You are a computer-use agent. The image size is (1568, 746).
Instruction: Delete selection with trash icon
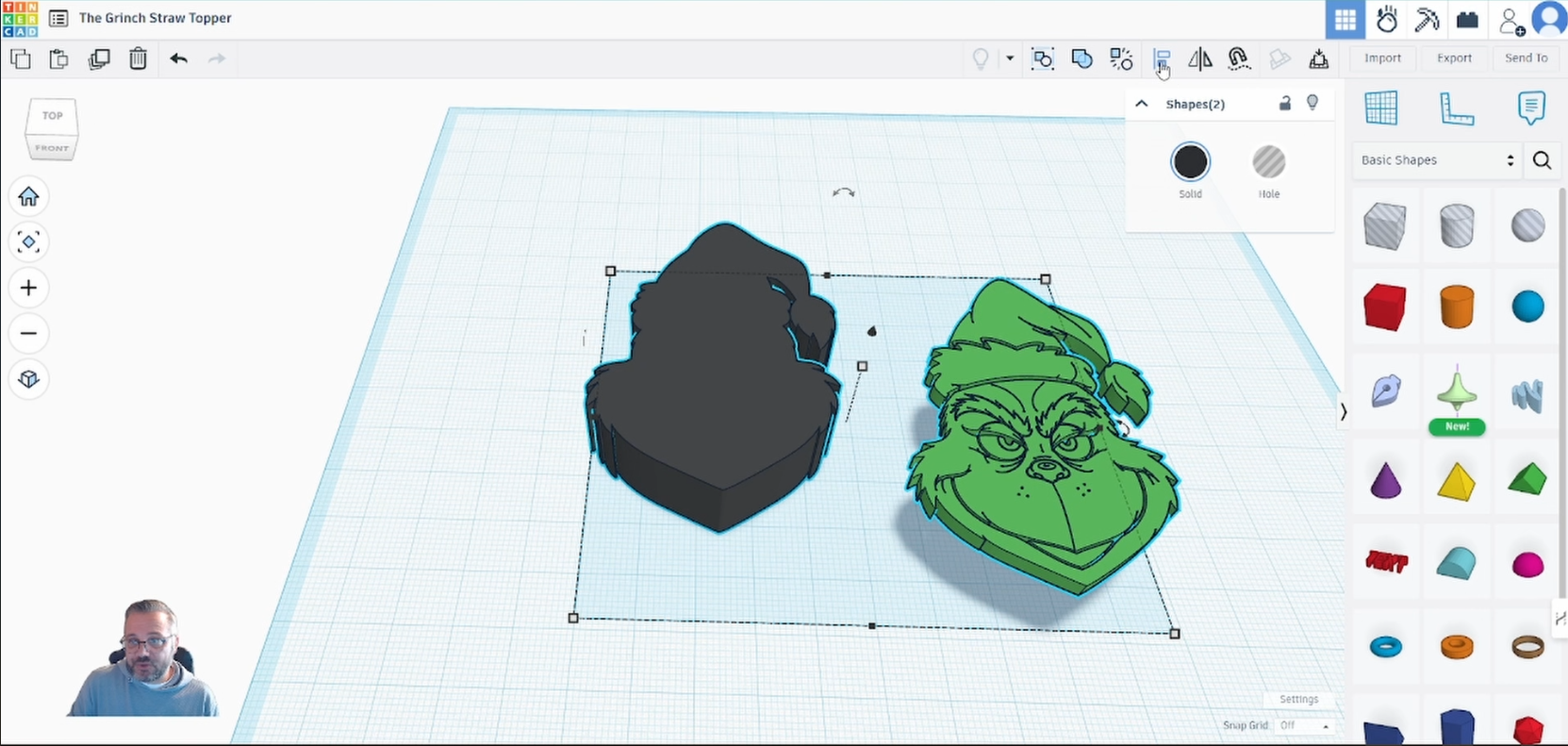pos(138,59)
